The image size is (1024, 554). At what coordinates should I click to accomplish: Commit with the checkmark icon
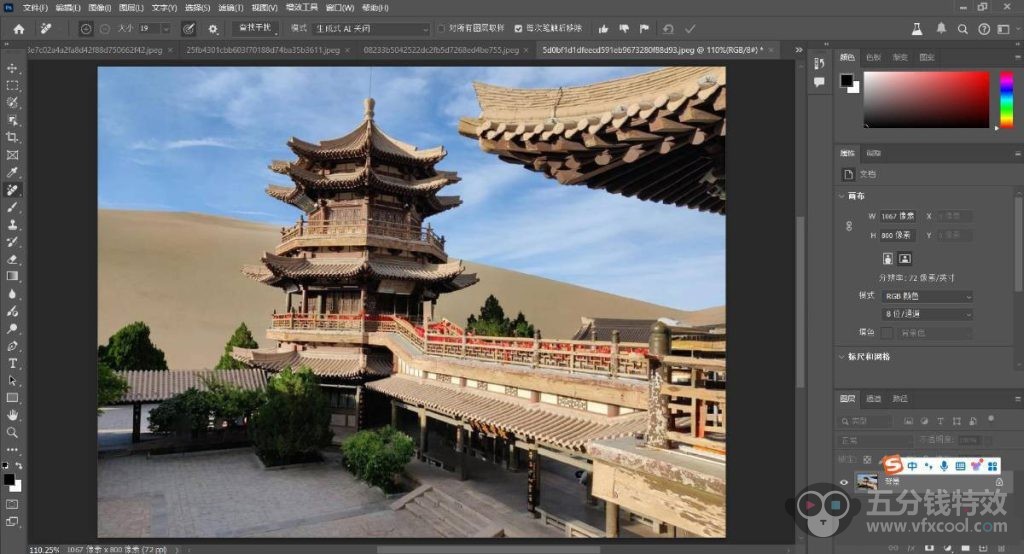(x=690, y=29)
